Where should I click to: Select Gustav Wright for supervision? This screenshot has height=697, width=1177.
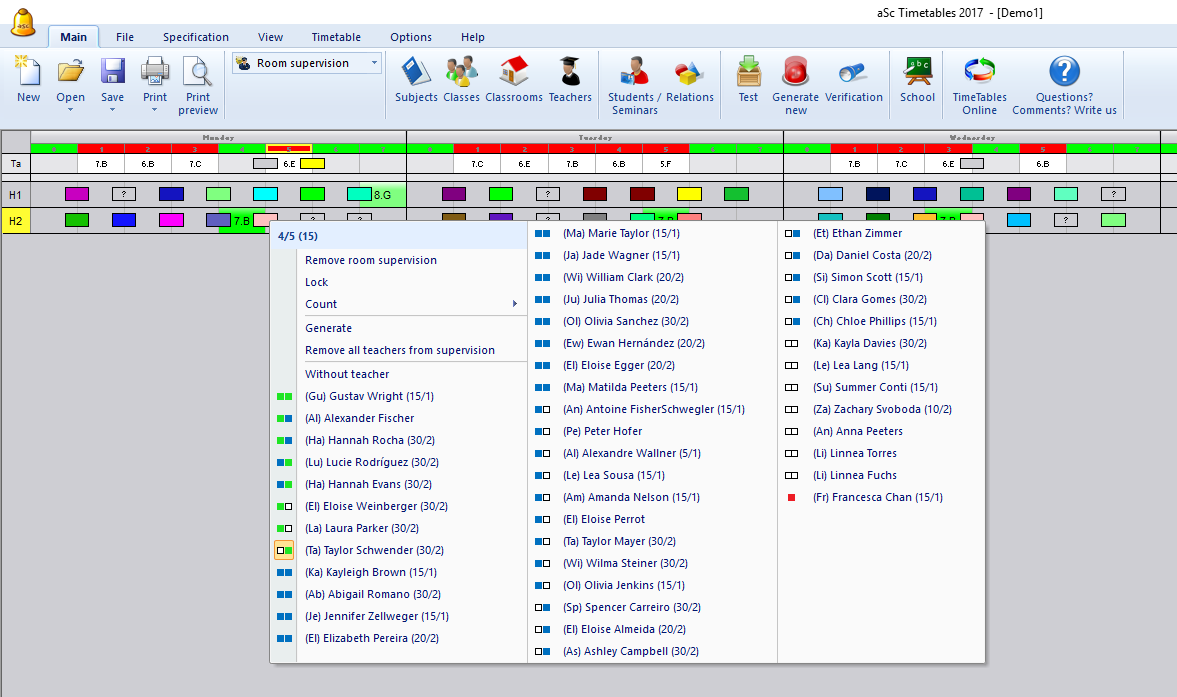(x=369, y=396)
